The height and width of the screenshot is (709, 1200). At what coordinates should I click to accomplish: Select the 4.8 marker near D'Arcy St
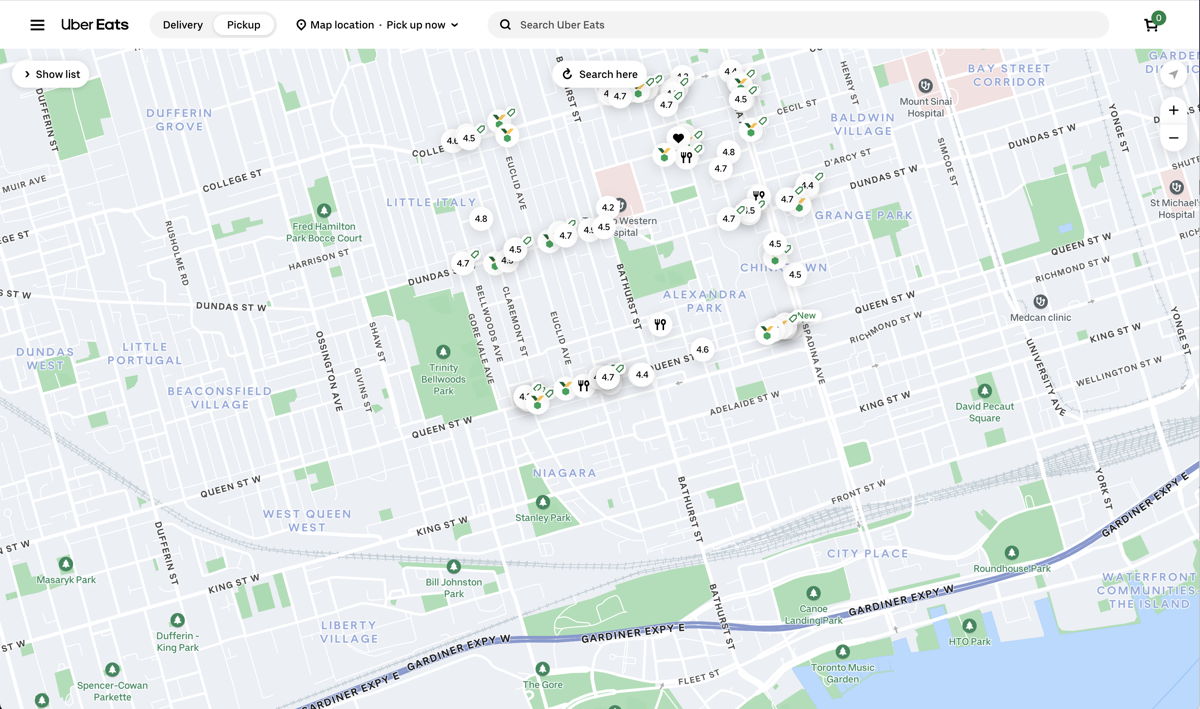[729, 153]
